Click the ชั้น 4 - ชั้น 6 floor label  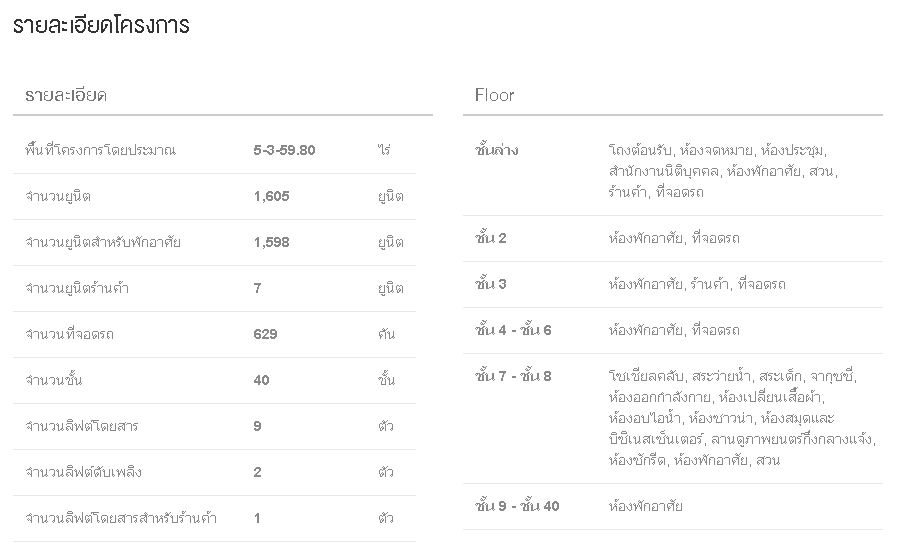coord(514,330)
